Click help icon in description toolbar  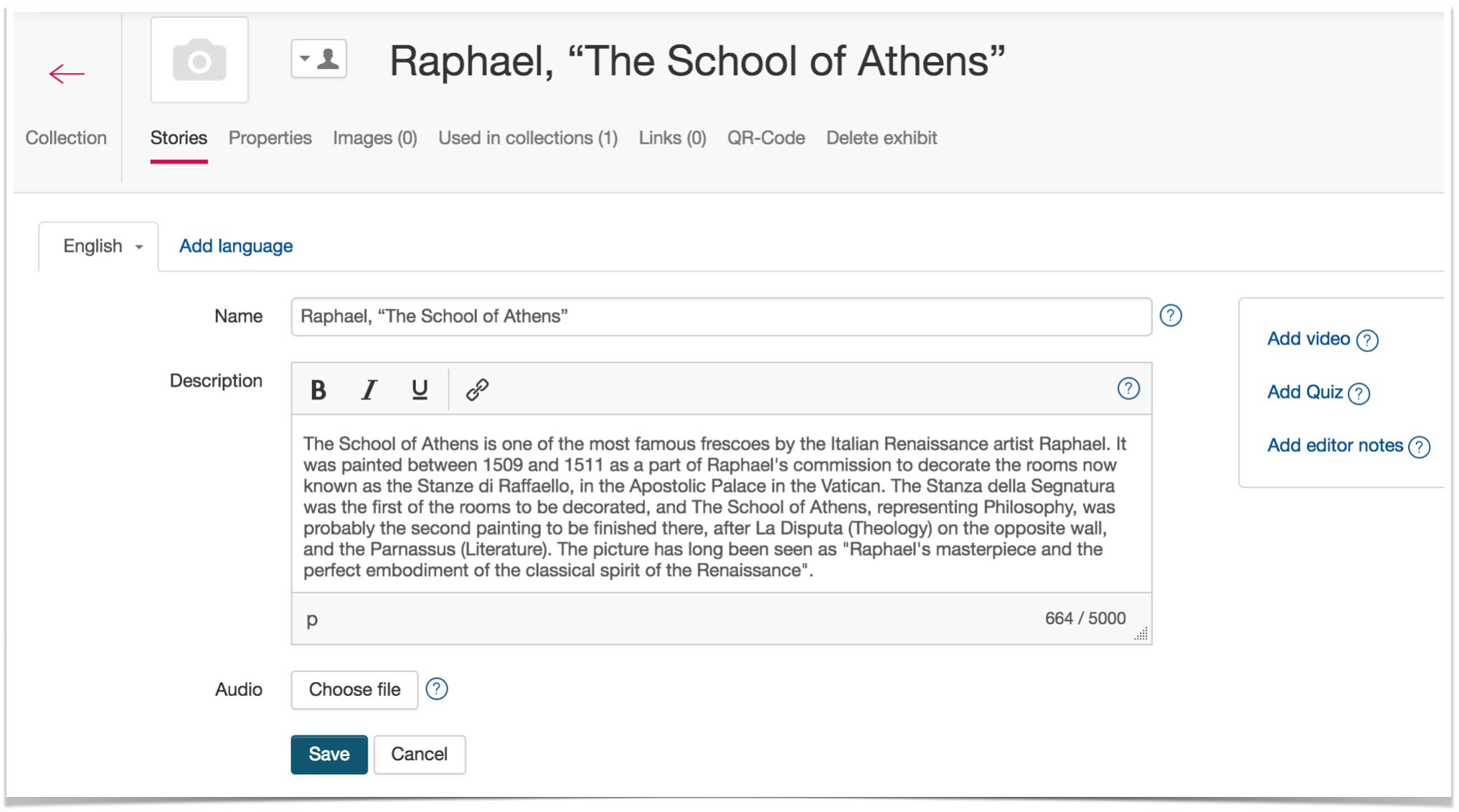pos(1128,389)
